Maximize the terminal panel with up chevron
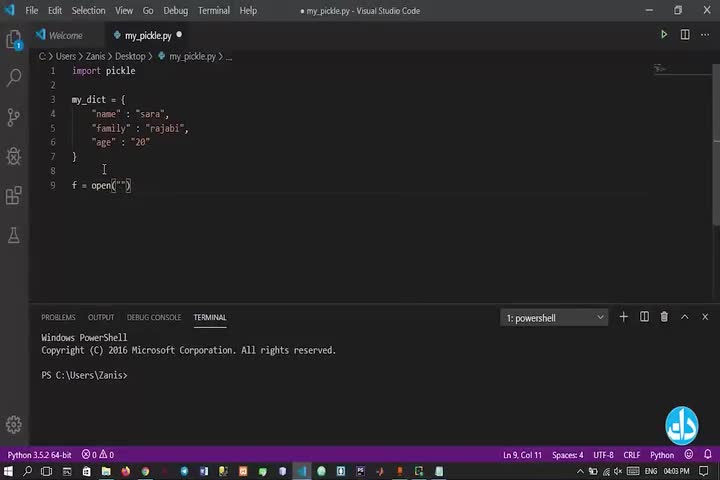Screen dimensions: 720x480 685,317
